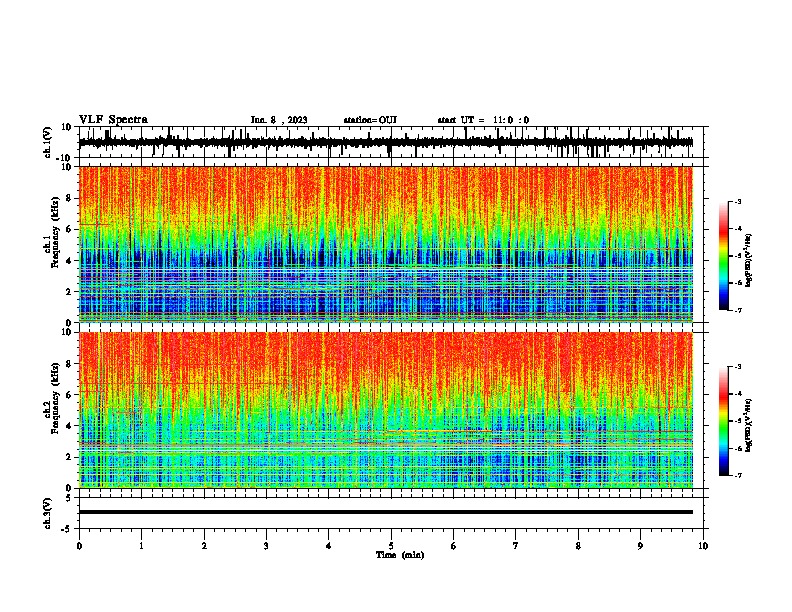Click the flat black ch.3 voltage trace
The height and width of the screenshot is (612, 792).
[386, 512]
